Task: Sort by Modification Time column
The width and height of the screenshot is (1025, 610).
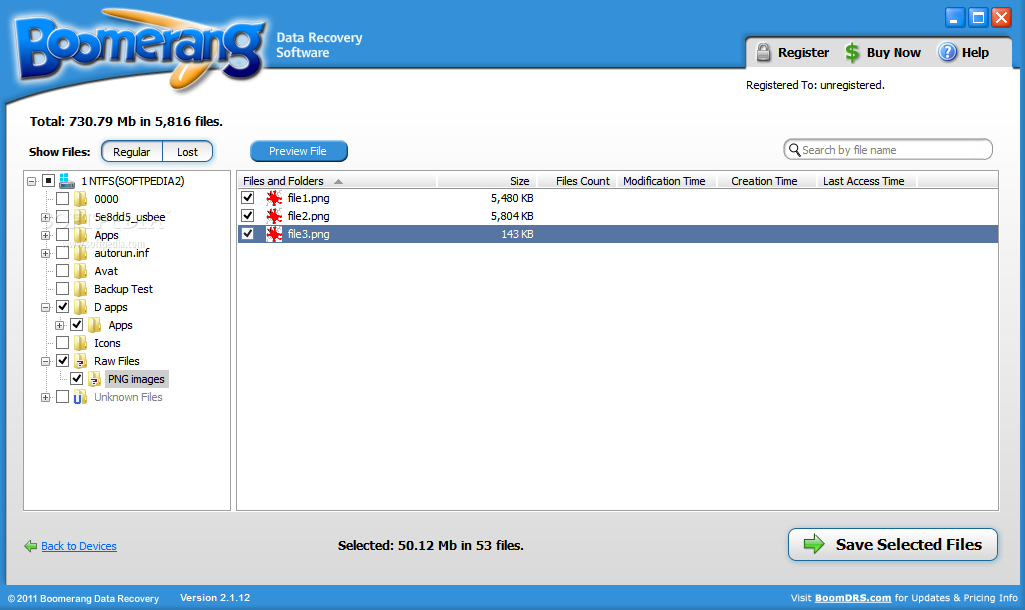Action: (x=667, y=181)
